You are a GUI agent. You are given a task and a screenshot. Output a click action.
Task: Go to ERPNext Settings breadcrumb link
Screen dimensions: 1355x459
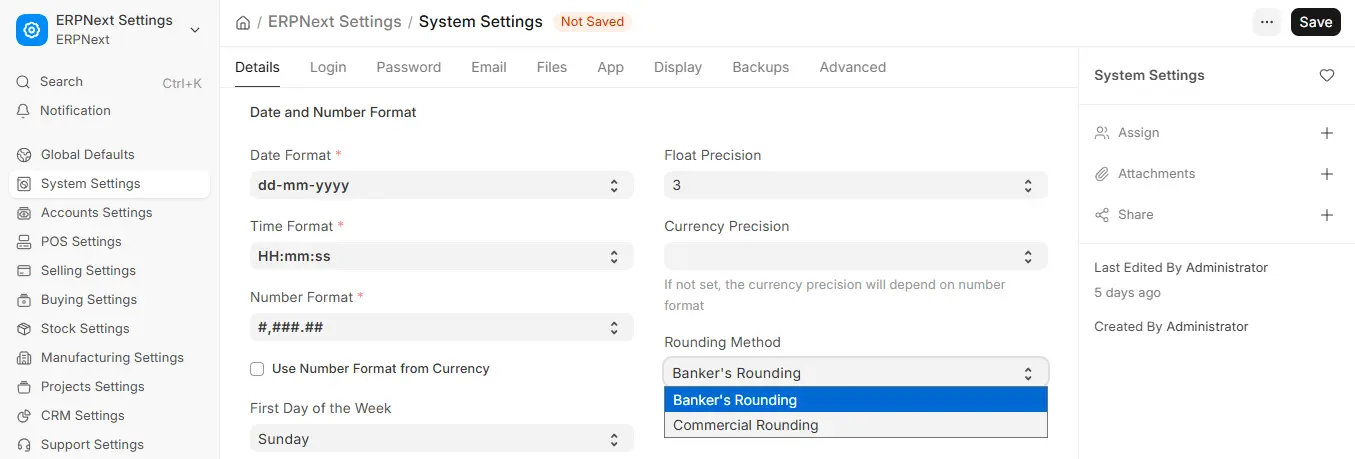(x=335, y=22)
